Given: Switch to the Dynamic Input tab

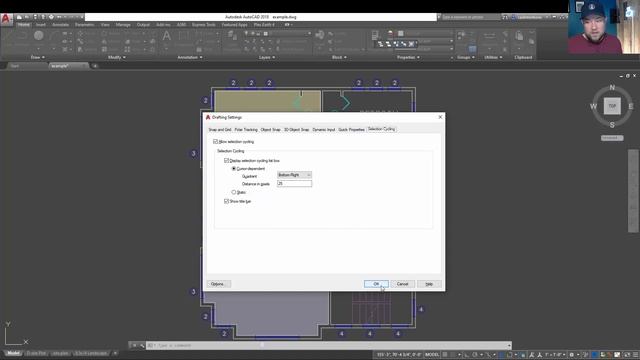Looking at the screenshot, I should (x=324, y=130).
